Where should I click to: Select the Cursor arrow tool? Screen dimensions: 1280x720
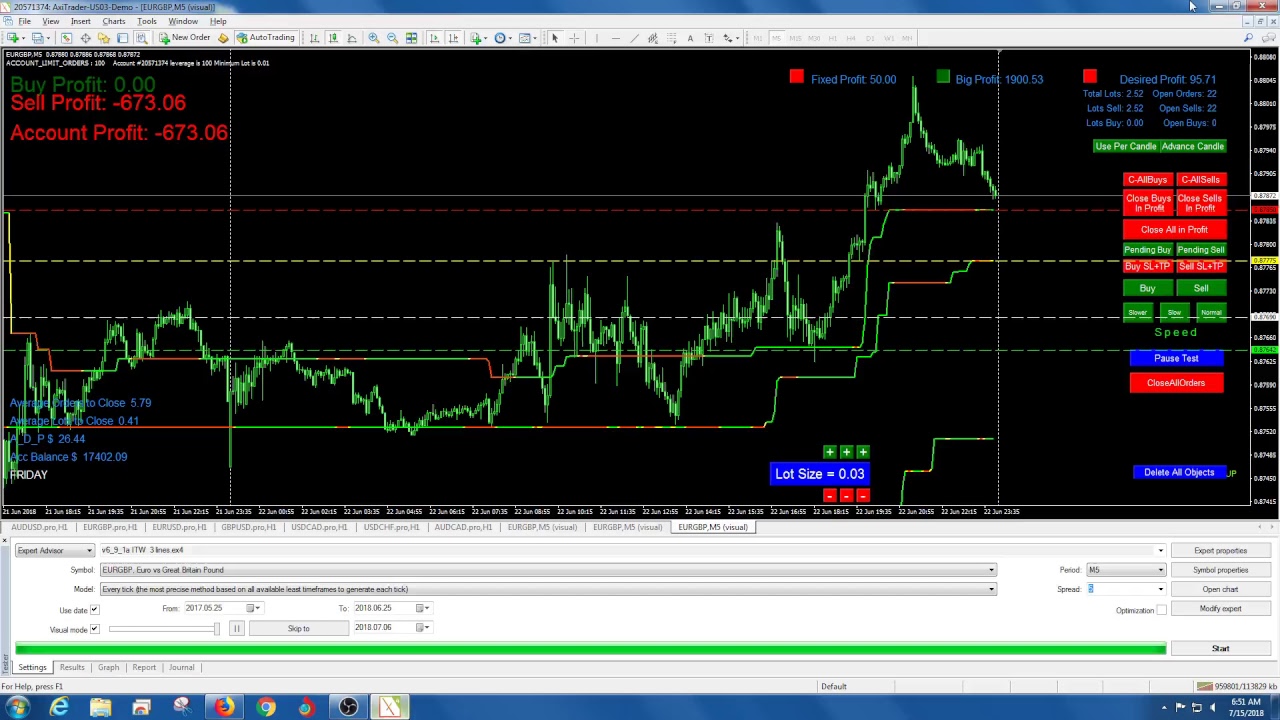pyautogui.click(x=554, y=38)
